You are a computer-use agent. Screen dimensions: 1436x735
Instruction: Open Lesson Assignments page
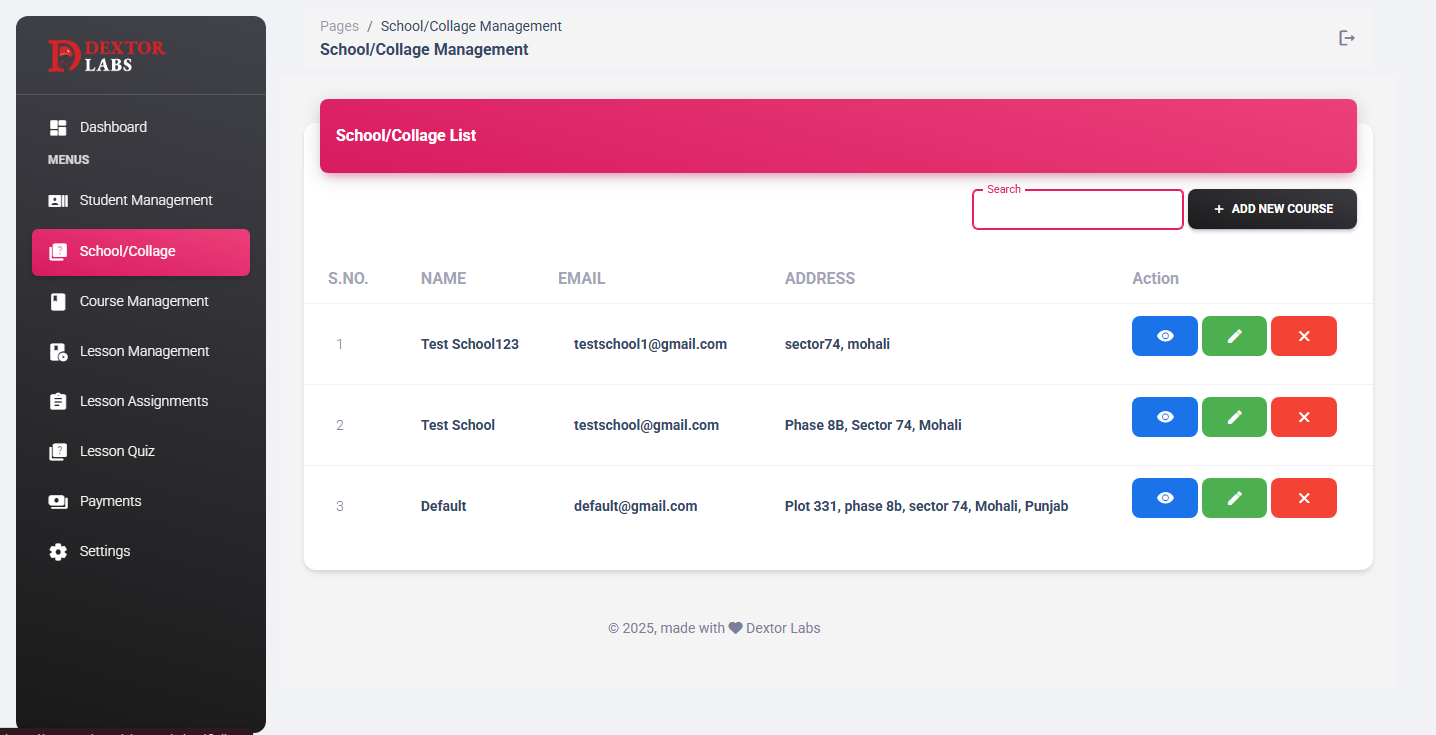[x=143, y=401]
